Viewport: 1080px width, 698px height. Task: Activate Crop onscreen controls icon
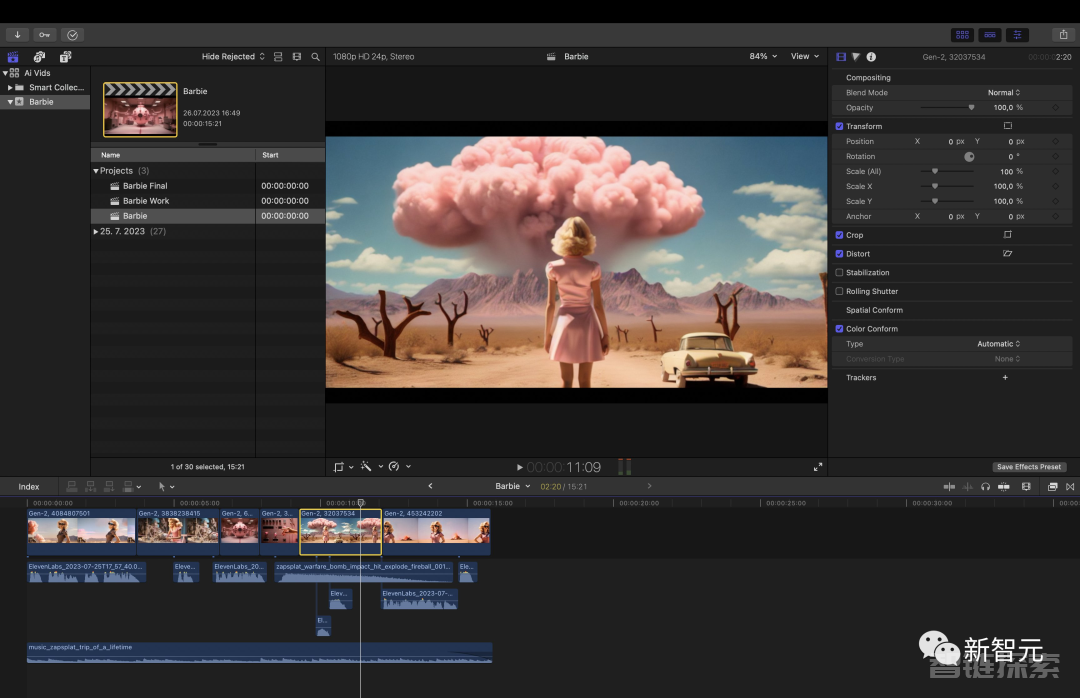click(1008, 235)
